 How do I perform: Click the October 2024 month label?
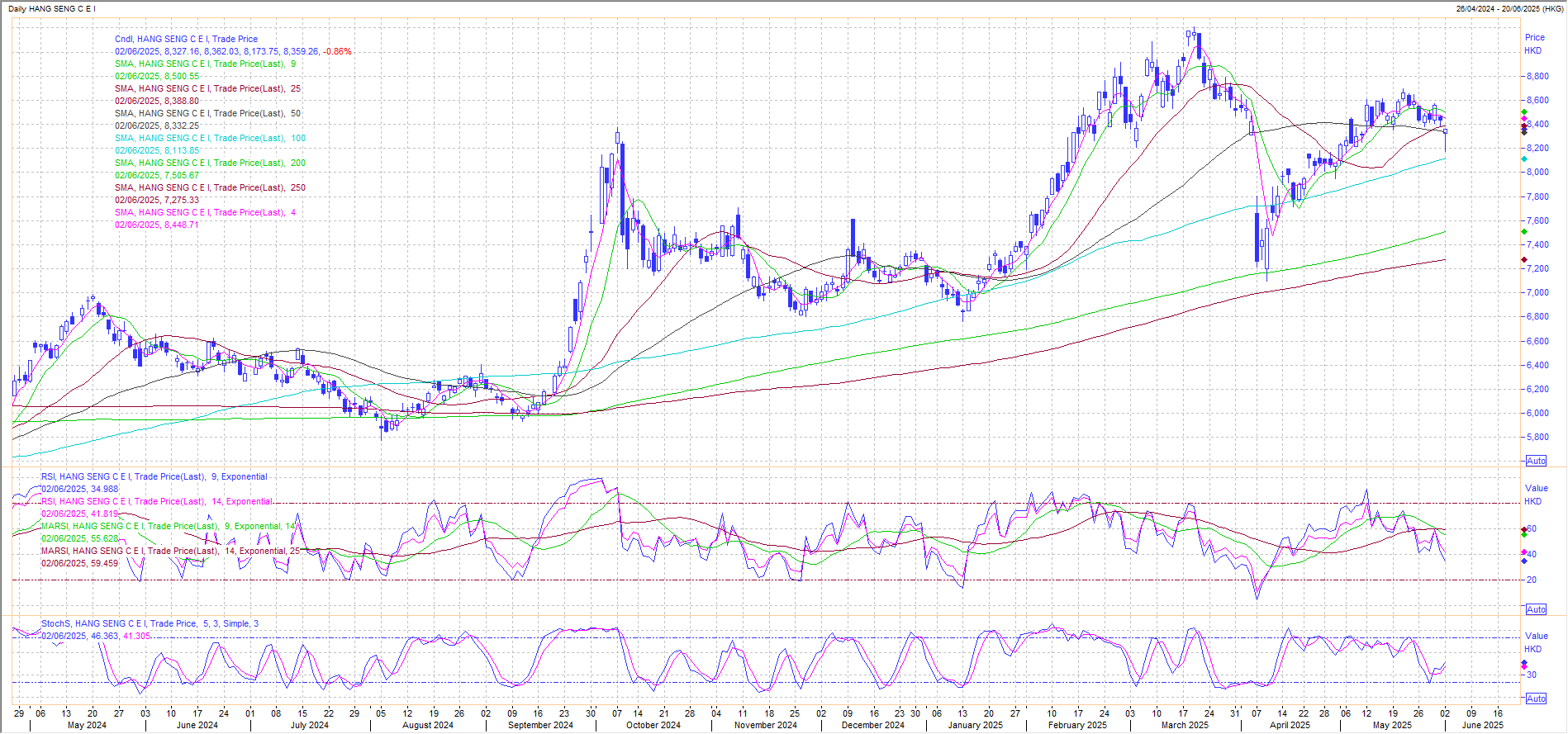(653, 725)
